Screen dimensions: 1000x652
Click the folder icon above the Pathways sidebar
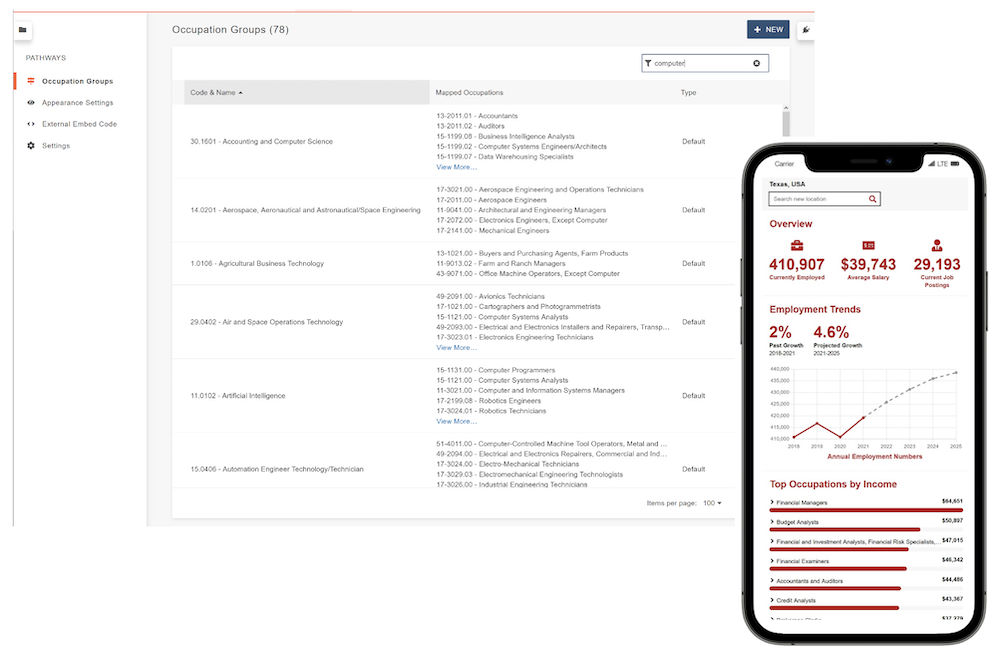[x=23, y=30]
